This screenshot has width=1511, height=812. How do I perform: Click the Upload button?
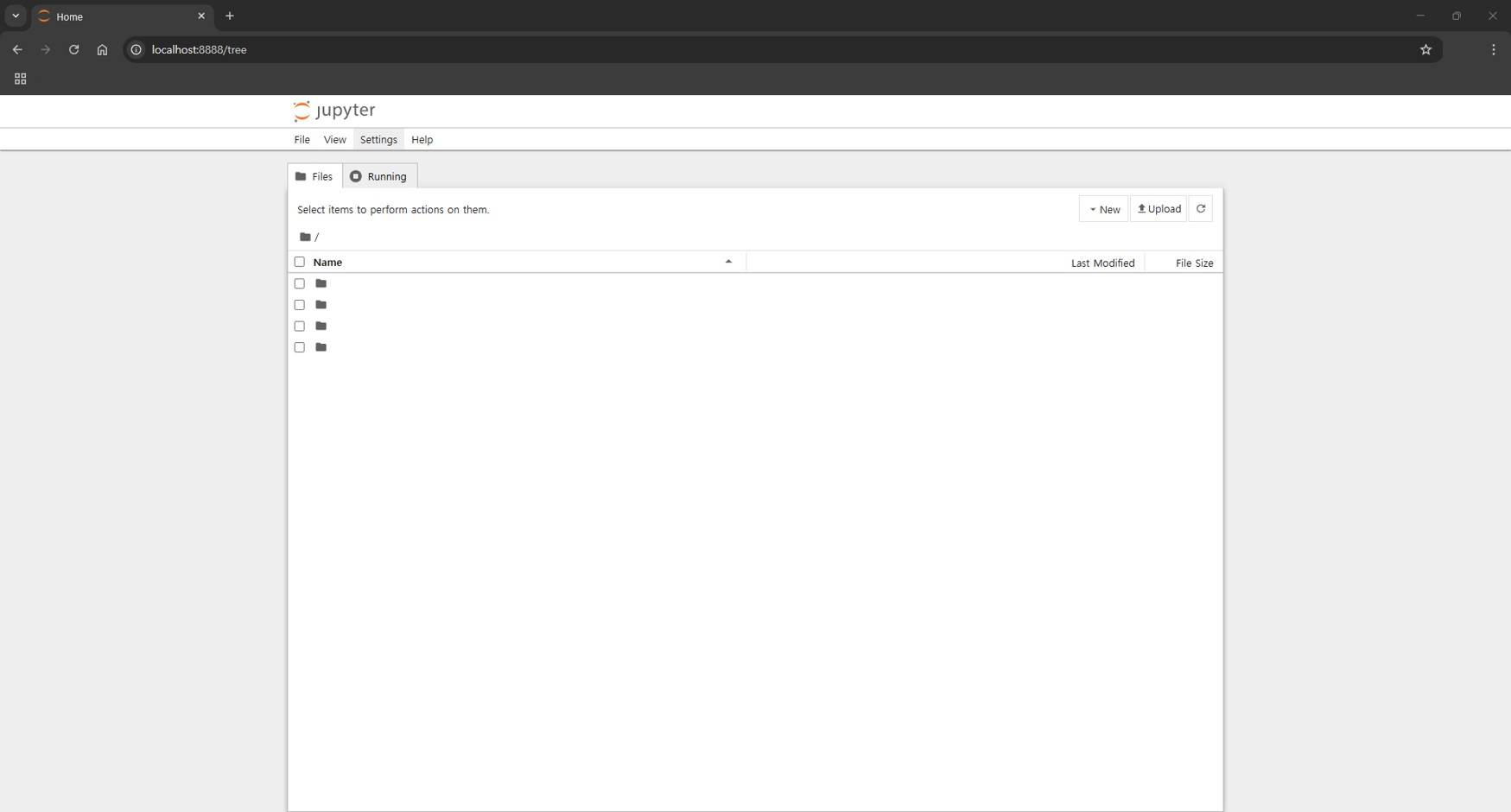click(1159, 209)
